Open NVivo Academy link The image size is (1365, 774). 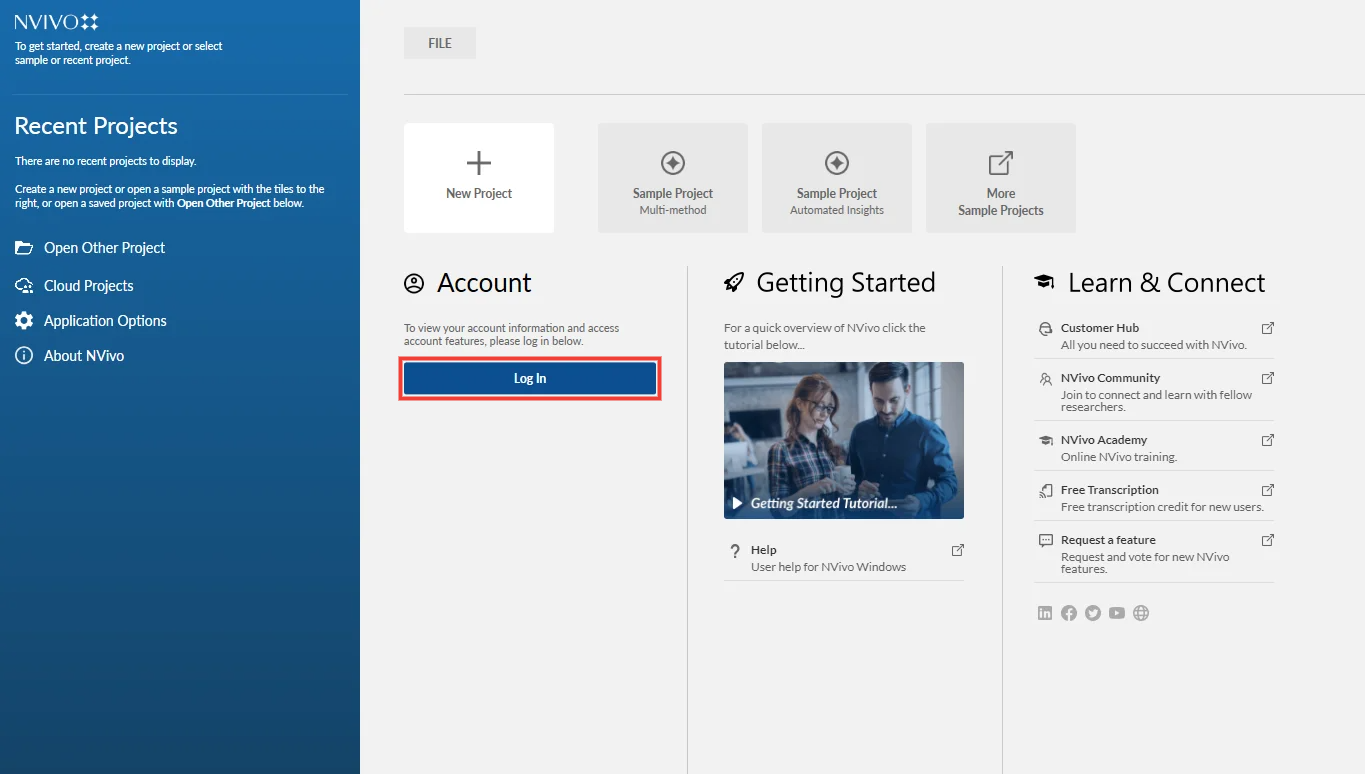[x=1154, y=448]
